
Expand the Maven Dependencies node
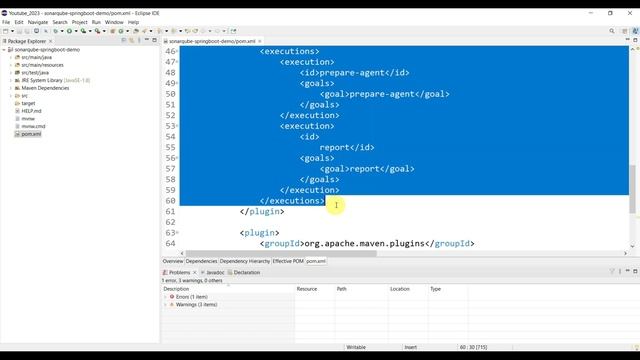tap(11, 88)
